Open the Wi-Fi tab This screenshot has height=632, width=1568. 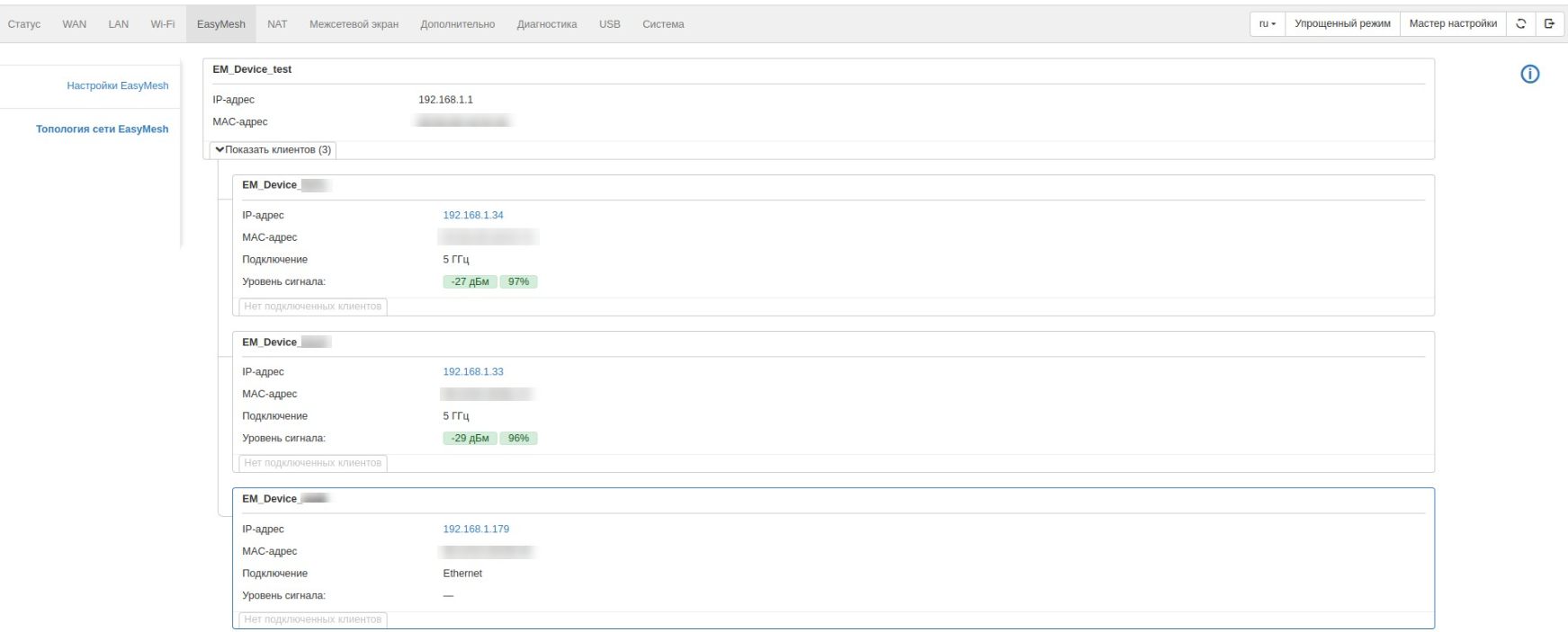[x=163, y=24]
